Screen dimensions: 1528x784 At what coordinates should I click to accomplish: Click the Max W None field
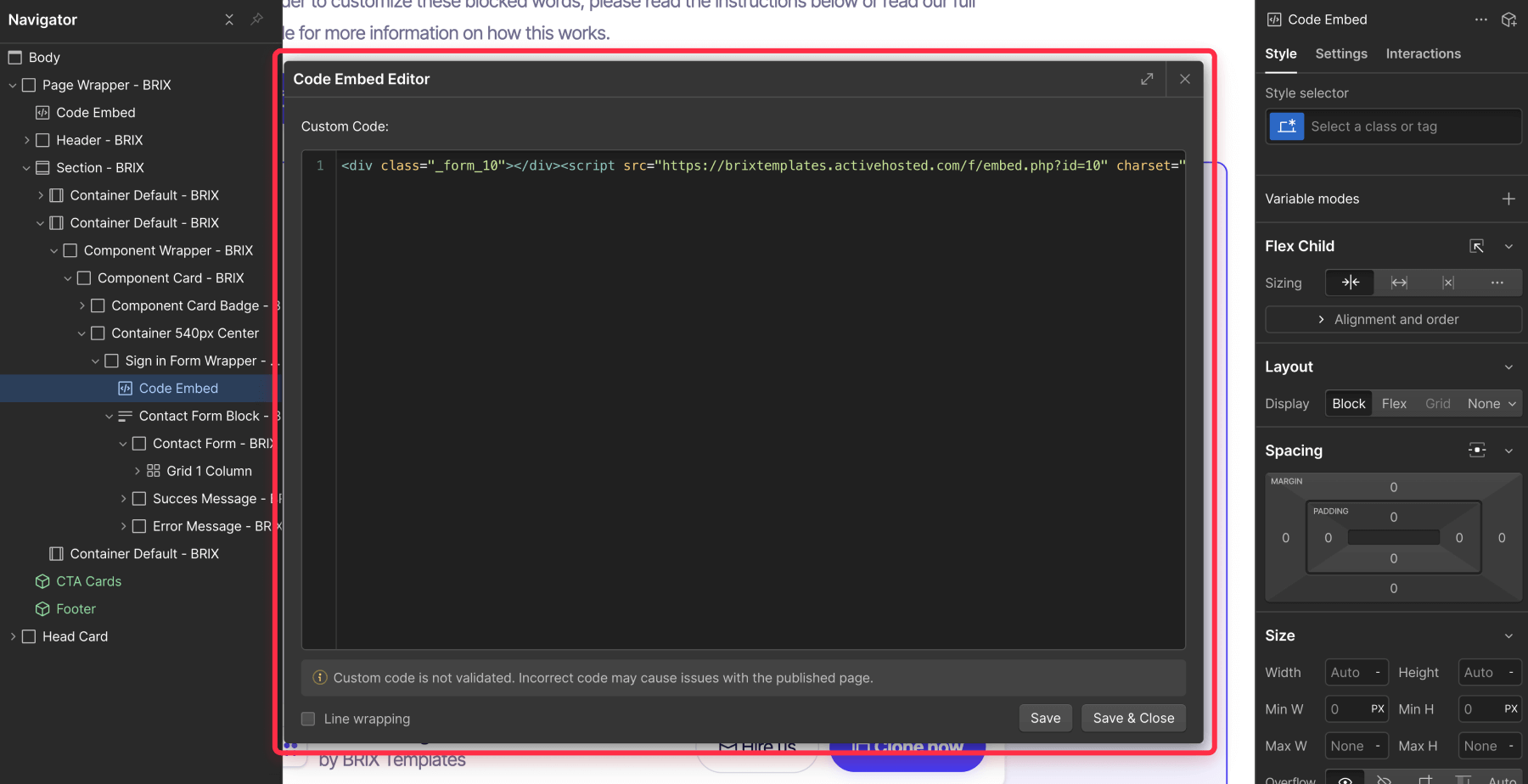1357,746
